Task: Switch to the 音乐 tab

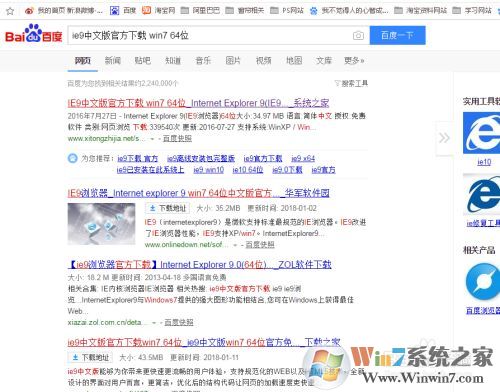Action: click(203, 61)
